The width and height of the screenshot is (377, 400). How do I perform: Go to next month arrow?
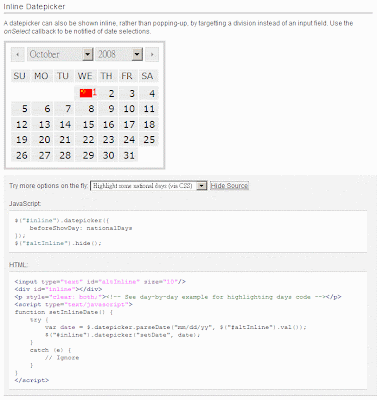coord(152,55)
